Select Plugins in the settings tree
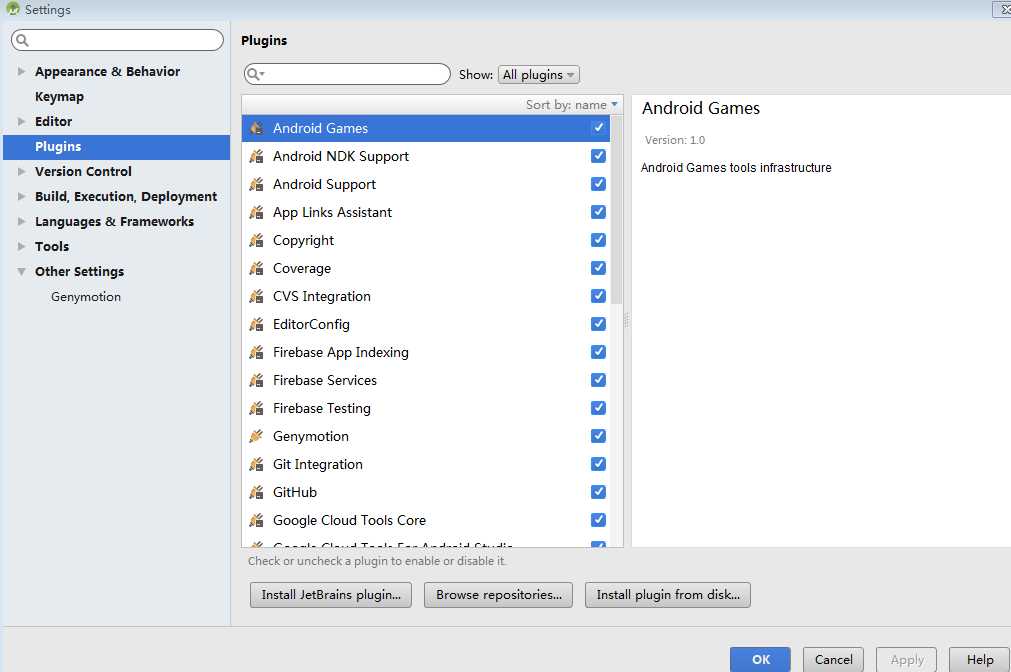Image resolution: width=1011 pixels, height=672 pixels. tap(116, 146)
